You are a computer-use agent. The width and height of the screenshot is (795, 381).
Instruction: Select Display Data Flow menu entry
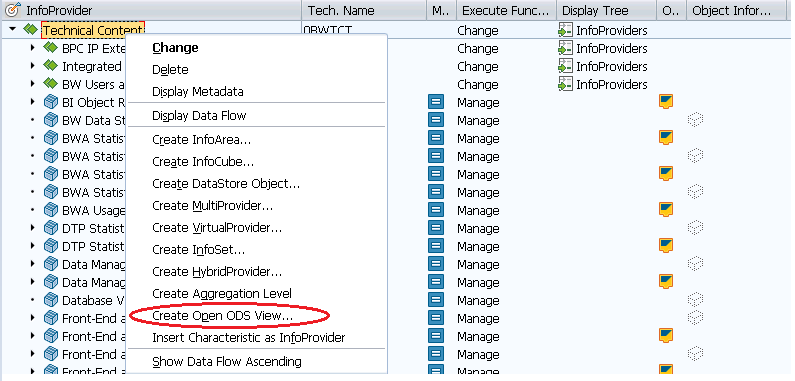click(199, 116)
